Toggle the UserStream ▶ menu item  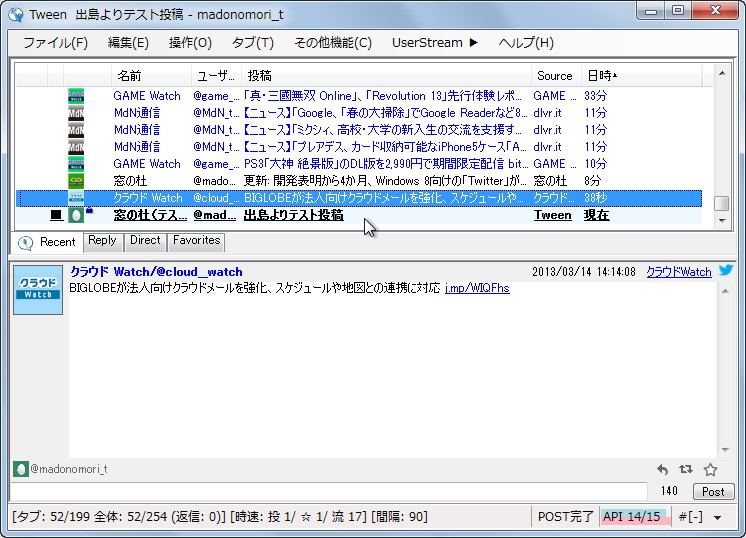(434, 43)
